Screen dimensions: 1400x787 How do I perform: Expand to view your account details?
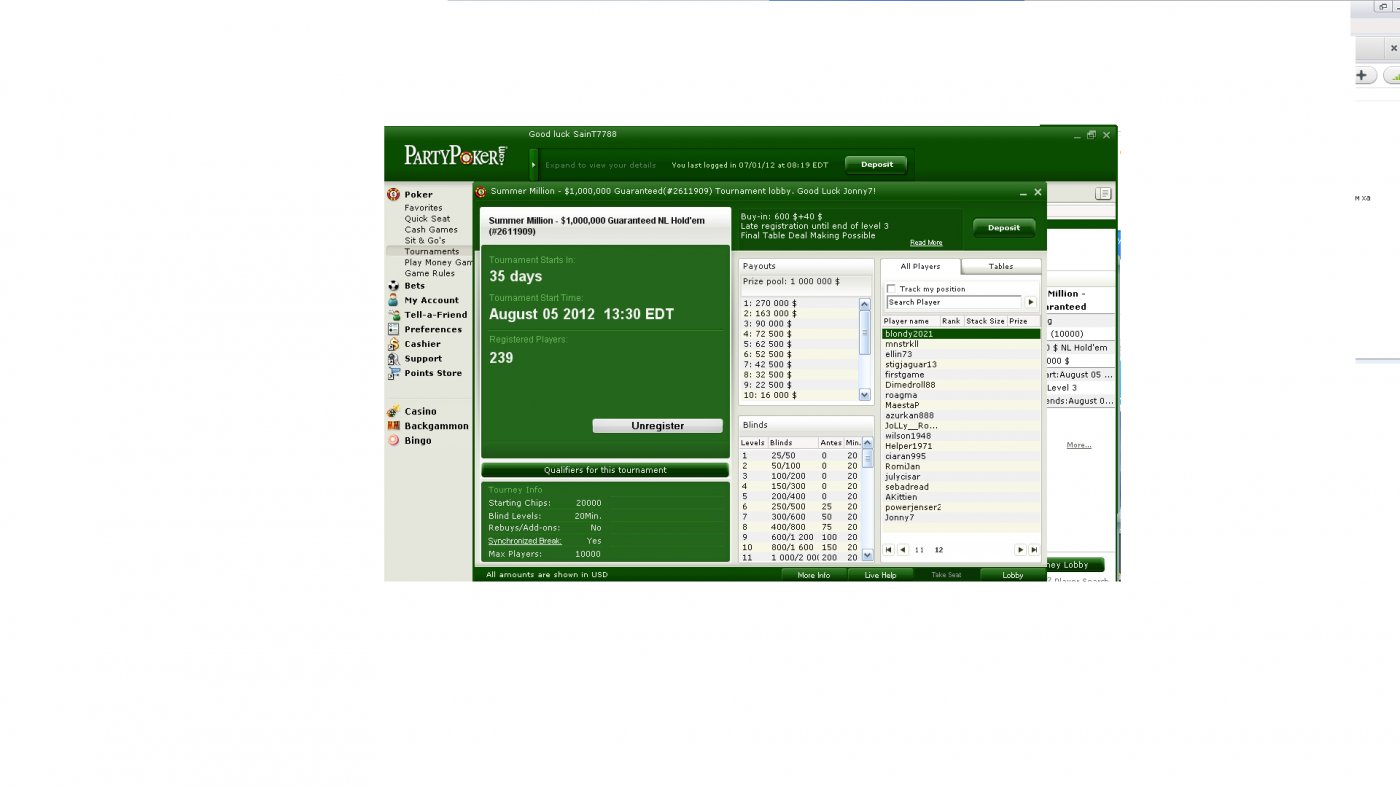point(534,165)
